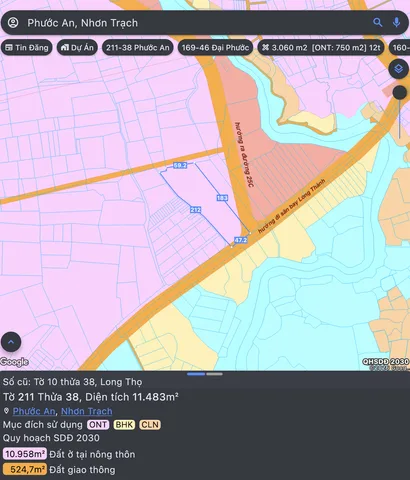Click the 212 parcel edge label
This screenshot has height=480, width=410.
pos(195,210)
